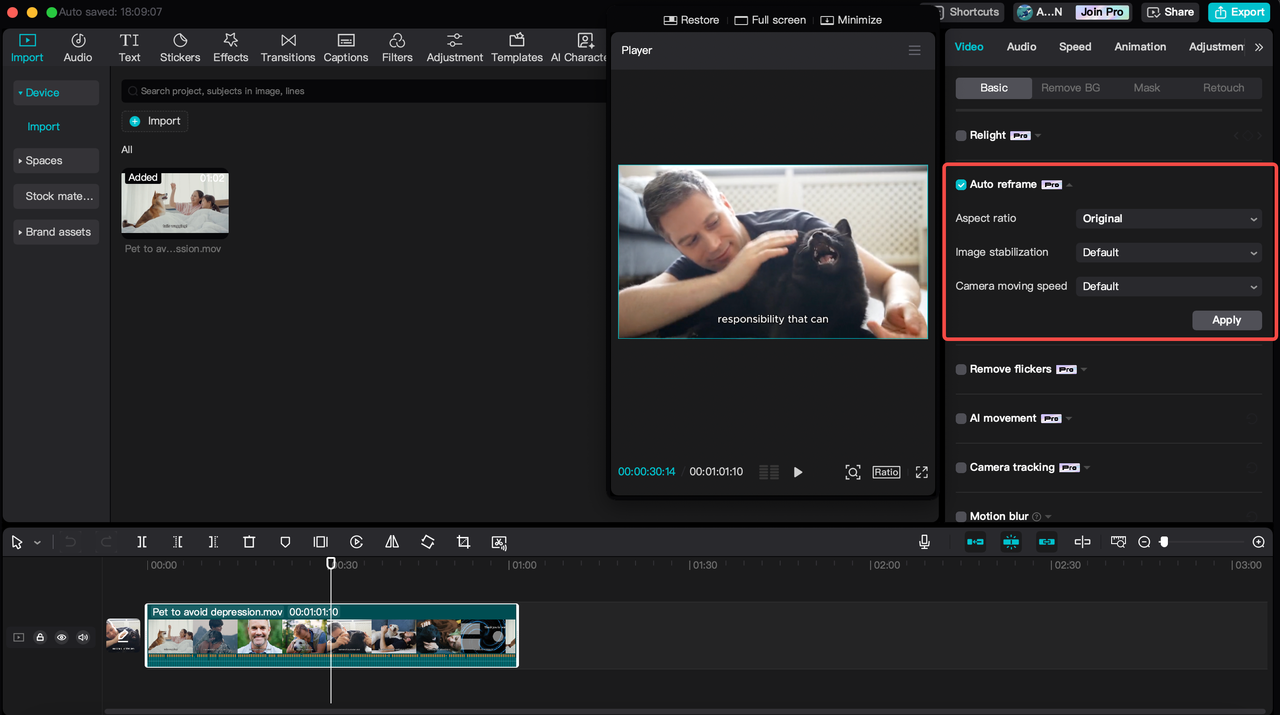Screen dimensions: 1280x715
Task: Expand the Spaces section in sidebar
Action: pos(56,161)
